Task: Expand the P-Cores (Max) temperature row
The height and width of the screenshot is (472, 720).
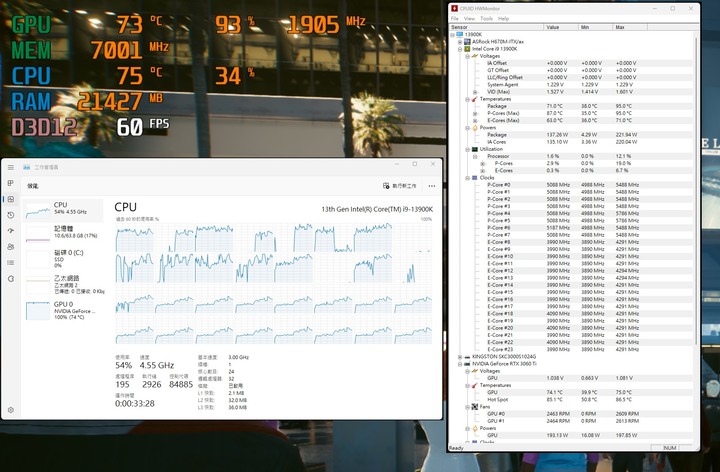Action: tap(475, 113)
